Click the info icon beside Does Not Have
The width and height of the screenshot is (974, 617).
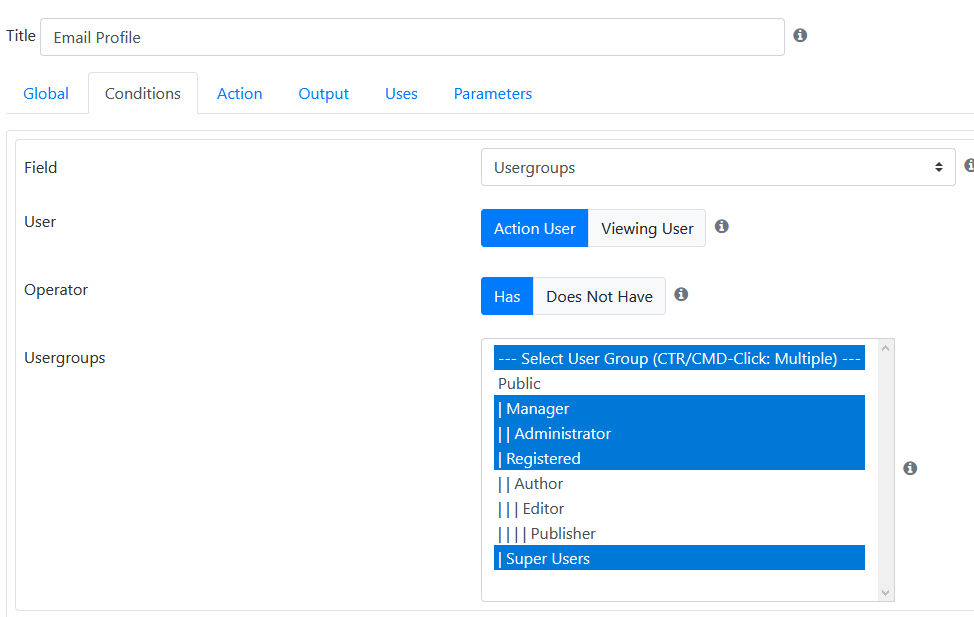(681, 295)
